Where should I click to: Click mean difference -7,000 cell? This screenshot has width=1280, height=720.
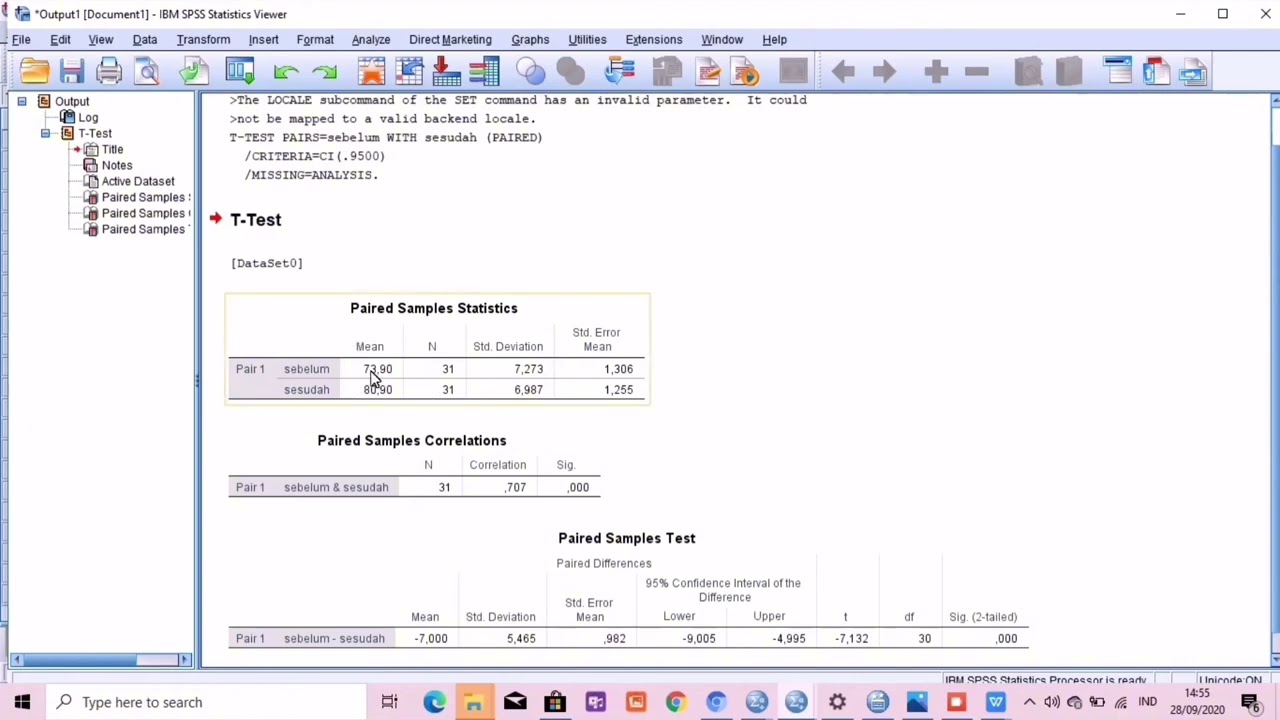[x=431, y=638]
